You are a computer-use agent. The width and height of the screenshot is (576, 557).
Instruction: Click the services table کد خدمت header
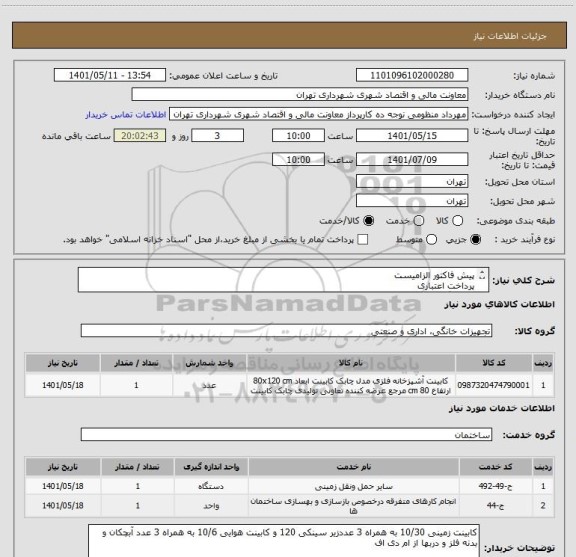(x=496, y=467)
